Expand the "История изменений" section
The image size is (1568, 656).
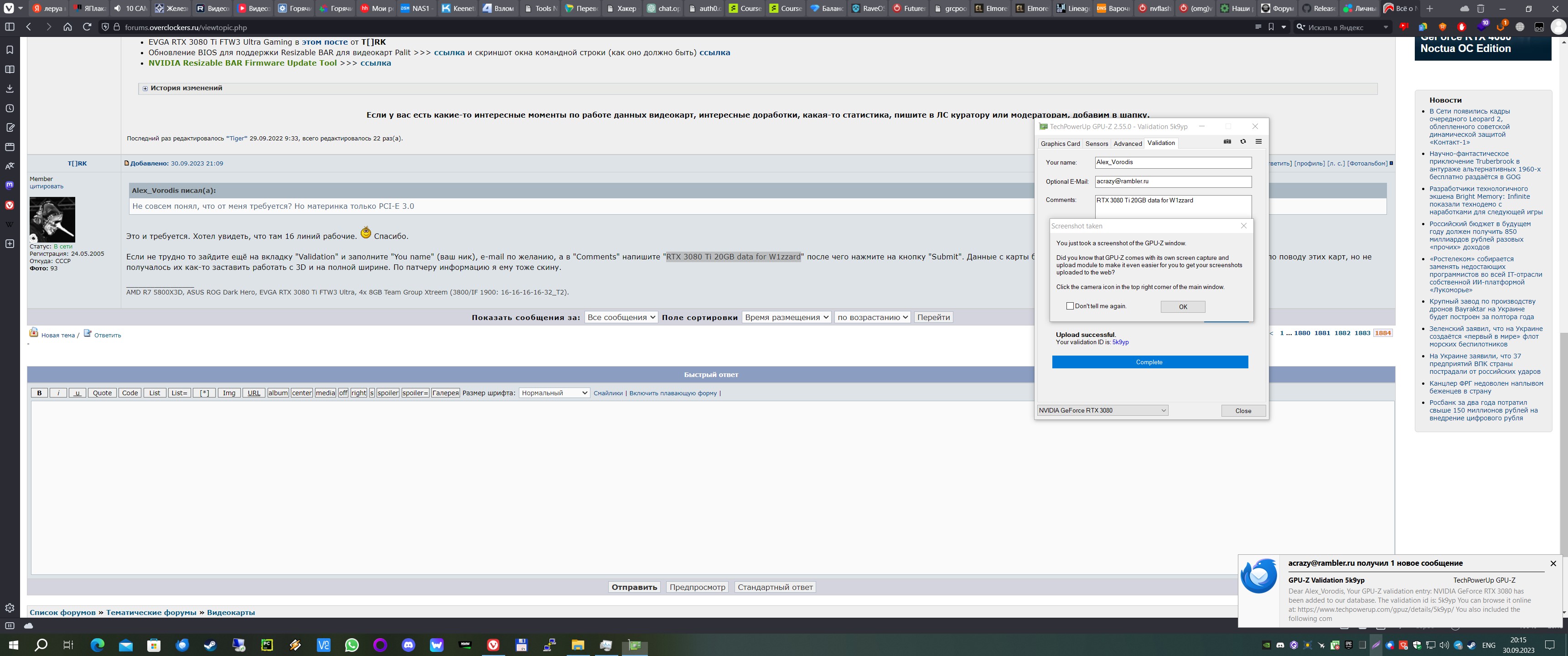pyautogui.click(x=145, y=88)
